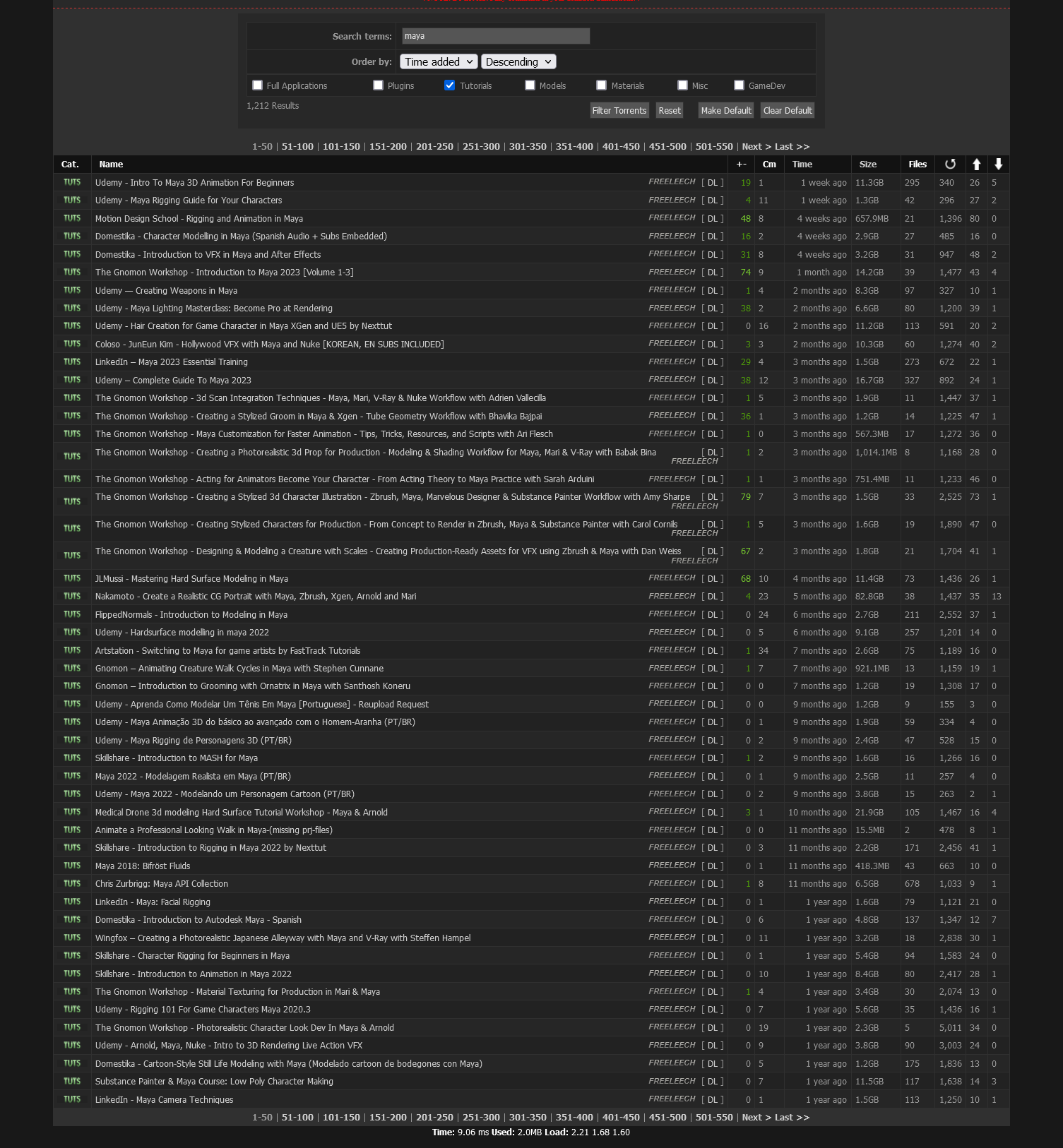
Task: Sort table by Size column header
Action: coord(868,165)
